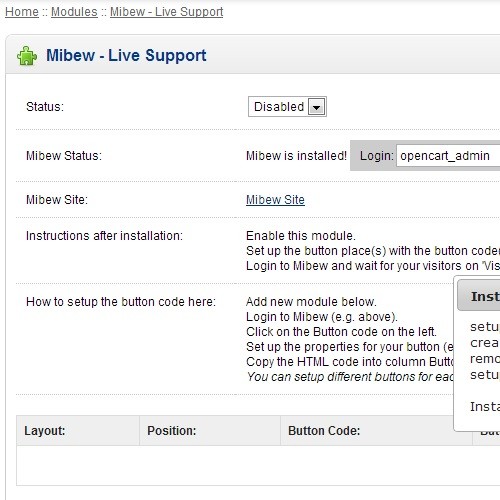Click 'Instructions after installation:' label
This screenshot has width=500, height=500.
104,236
